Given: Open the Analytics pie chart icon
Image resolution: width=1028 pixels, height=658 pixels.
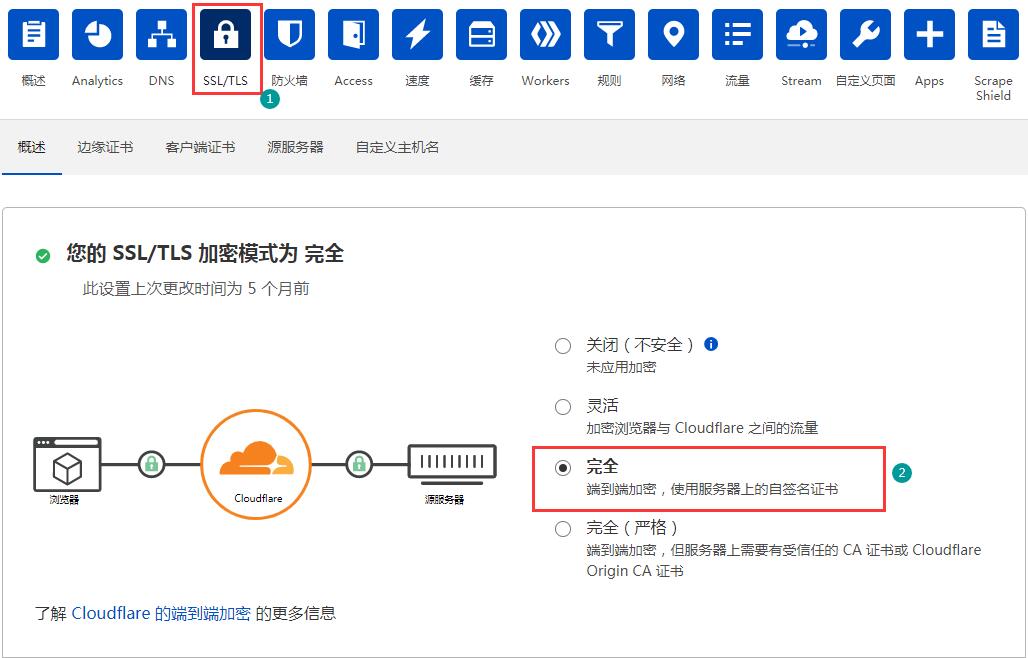Looking at the screenshot, I should 98,34.
